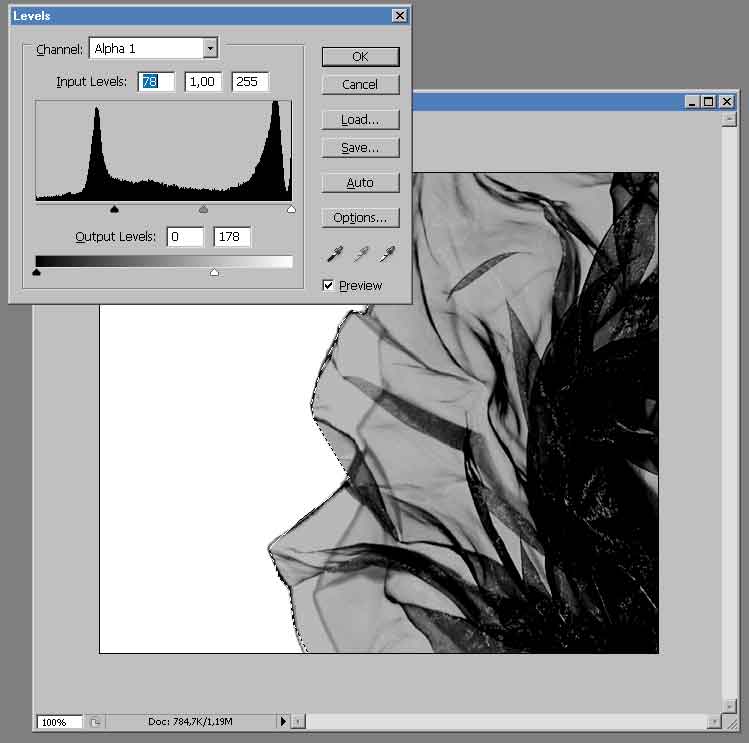
Task: Click the OK button in Levels
Action: click(x=360, y=57)
